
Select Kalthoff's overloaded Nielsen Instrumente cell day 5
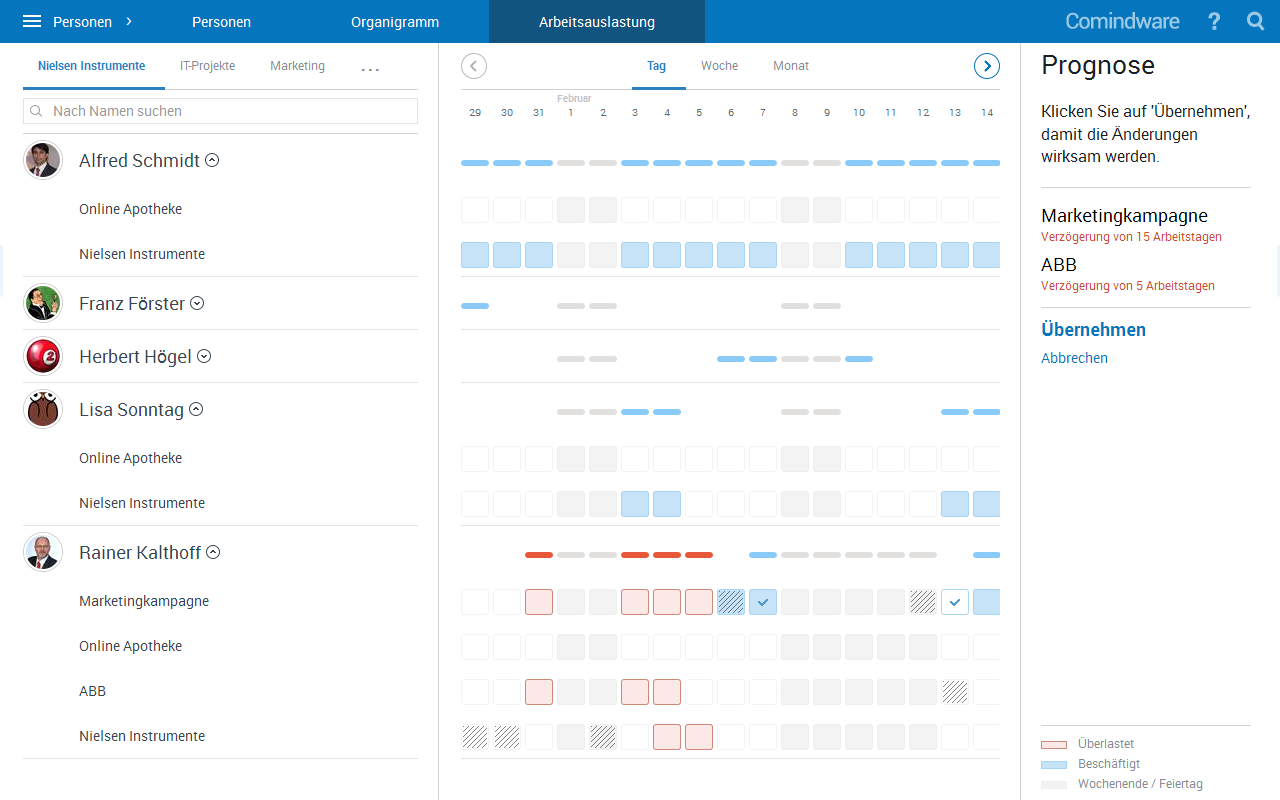click(x=699, y=737)
